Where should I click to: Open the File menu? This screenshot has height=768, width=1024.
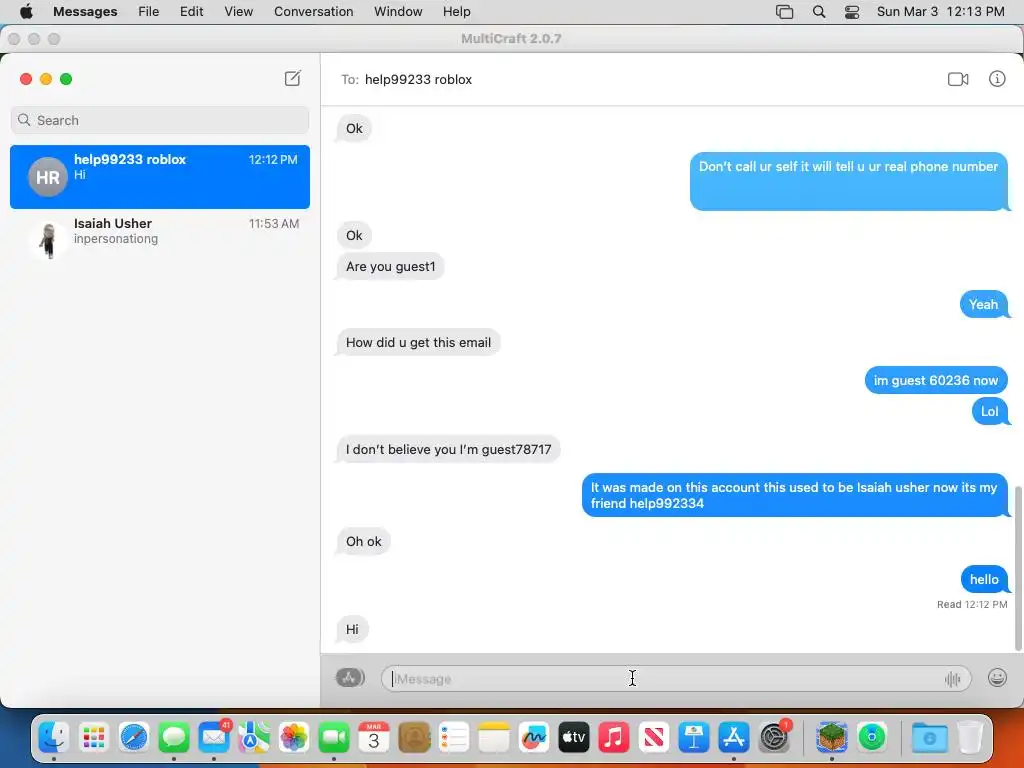click(x=148, y=11)
